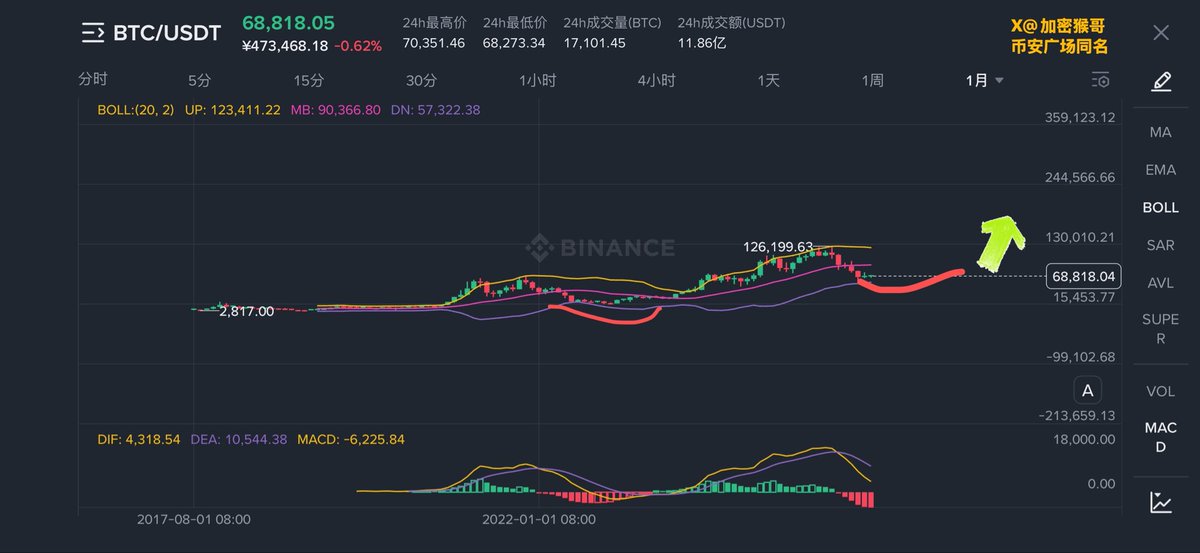Click the 2022-01-01 08:00 date label
This screenshot has width=1200, height=553.
538,520
